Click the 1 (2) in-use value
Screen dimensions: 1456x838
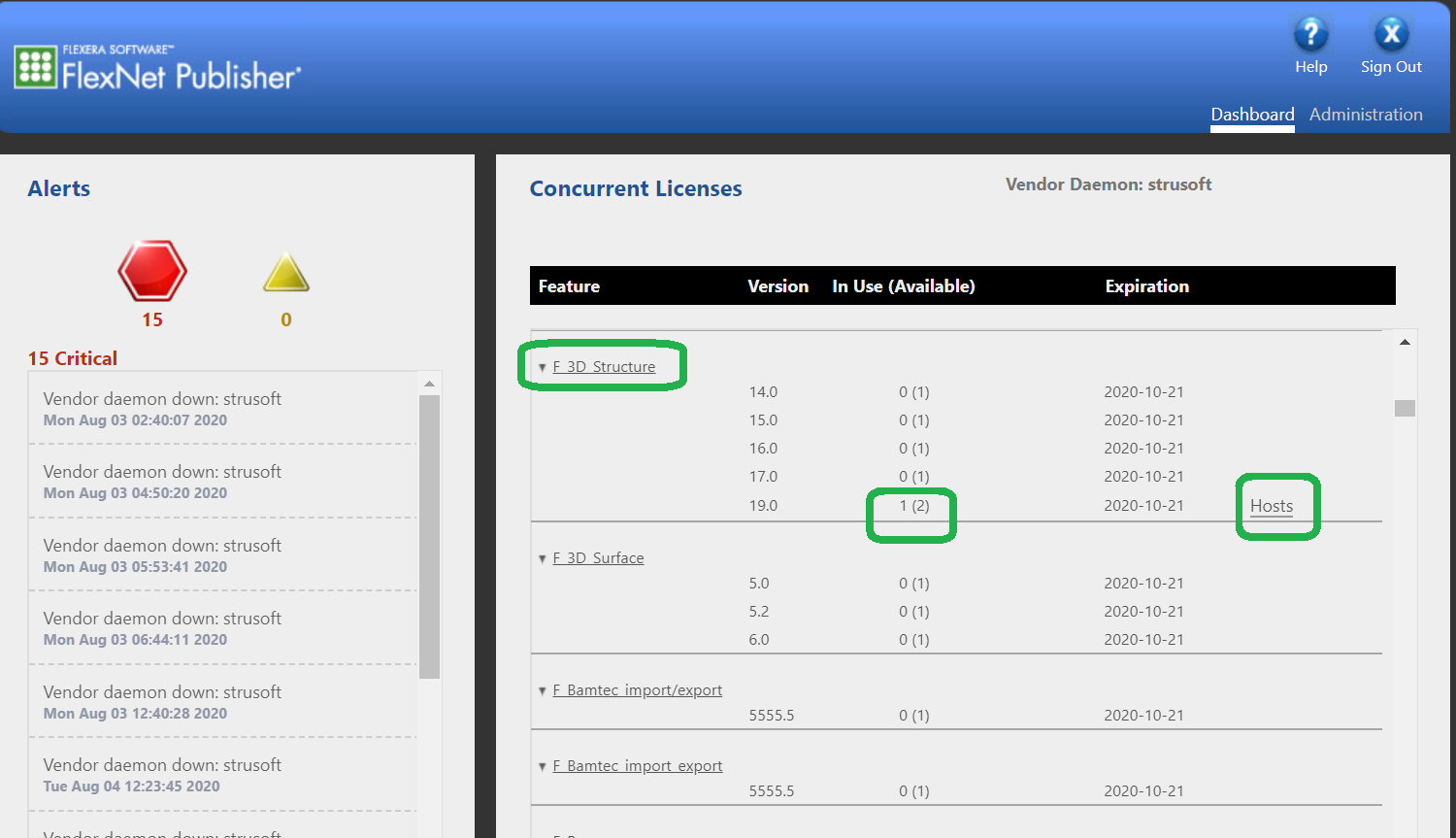[x=914, y=506]
